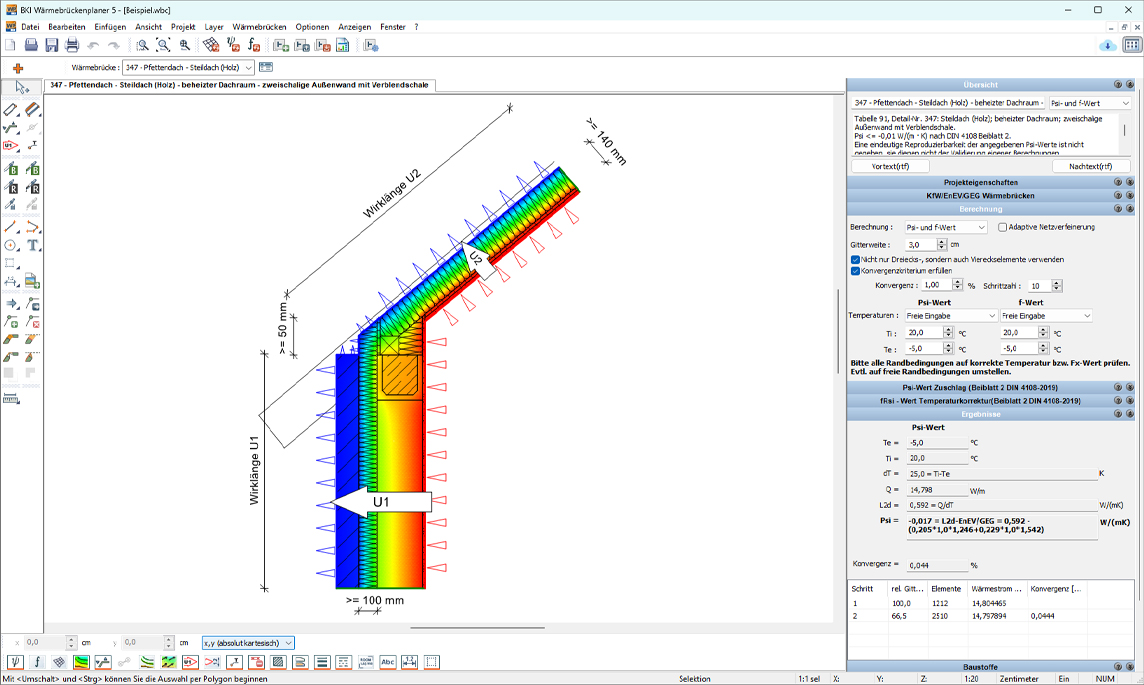Select the rectangular marquee tool in left toolbar
The width and height of the screenshot is (1144, 685).
click(10, 263)
